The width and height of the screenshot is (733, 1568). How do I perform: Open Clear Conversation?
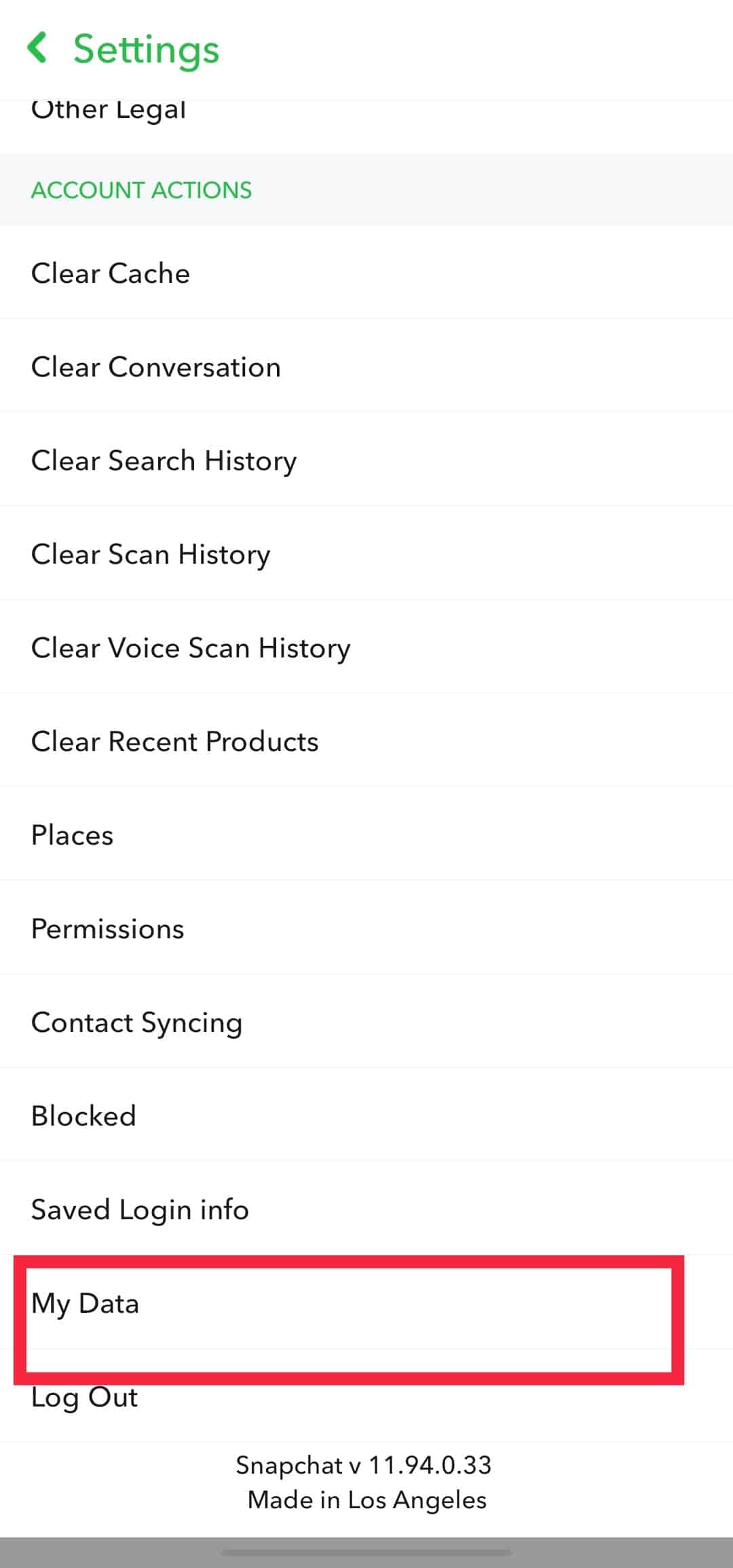(x=156, y=367)
